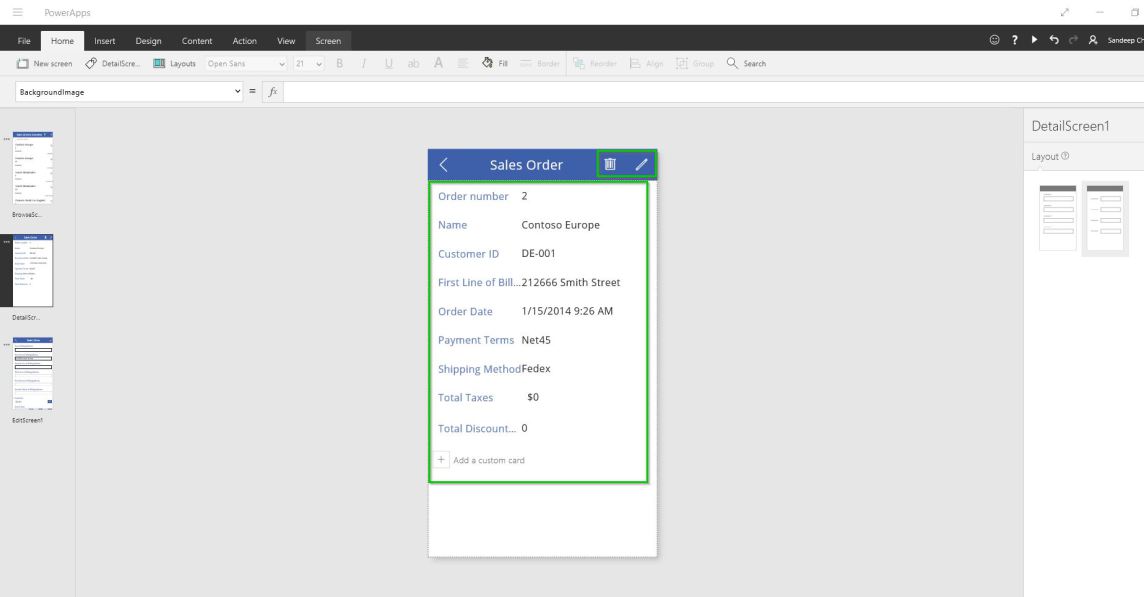Open the BackgroundImage property dropdown

[x=129, y=91]
